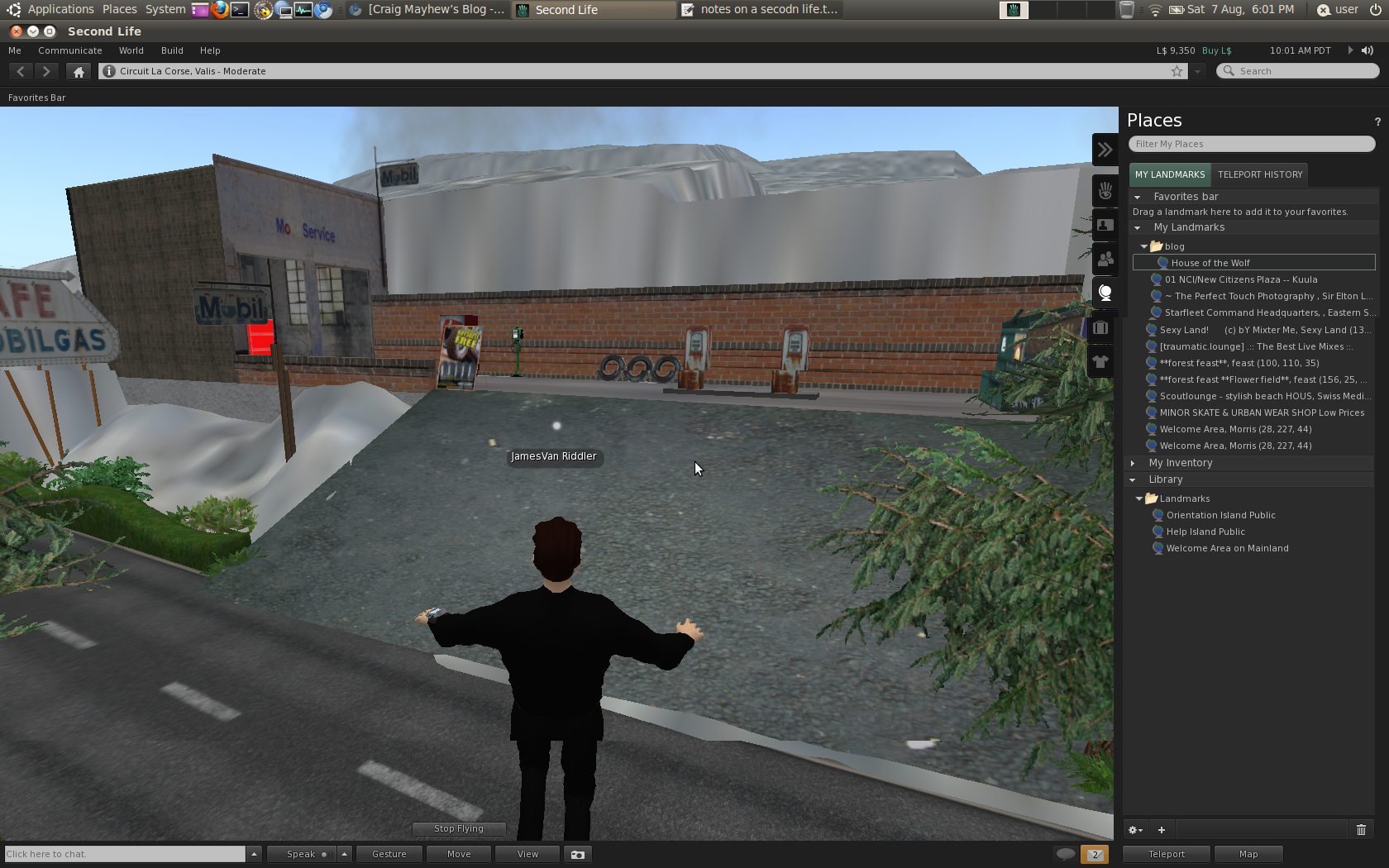
Task: Open the World menu
Action: point(131,50)
